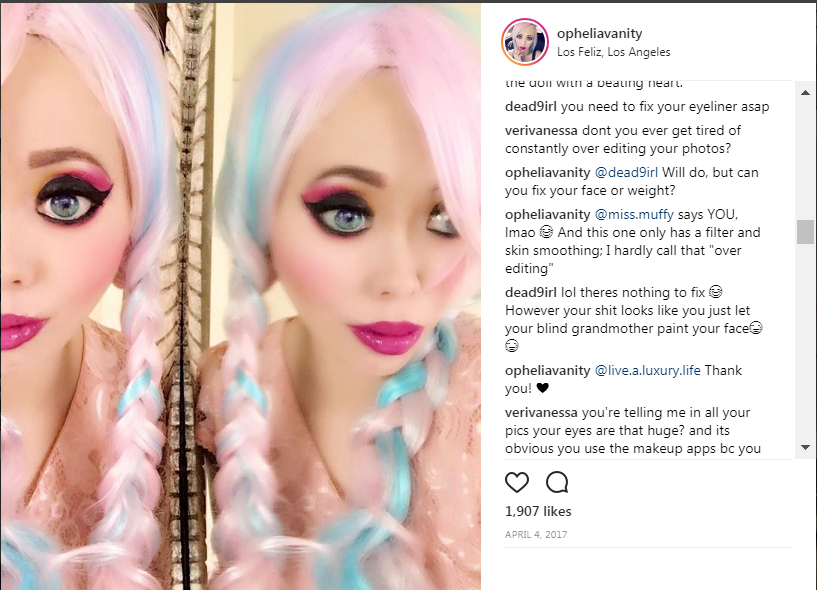
Task: Open the opheliavanity username in the header
Action: pyautogui.click(x=599, y=33)
